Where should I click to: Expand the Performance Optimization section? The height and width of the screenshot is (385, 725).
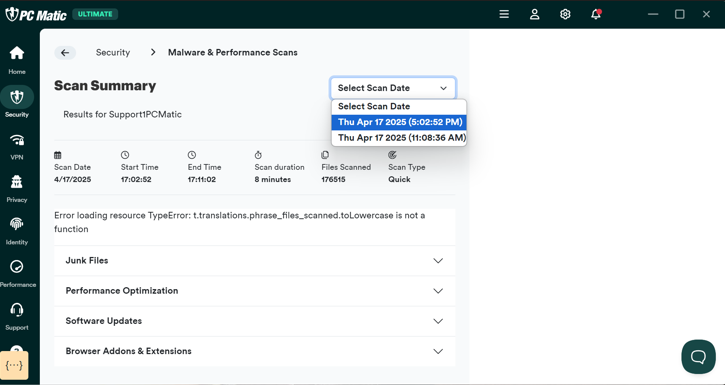click(254, 291)
